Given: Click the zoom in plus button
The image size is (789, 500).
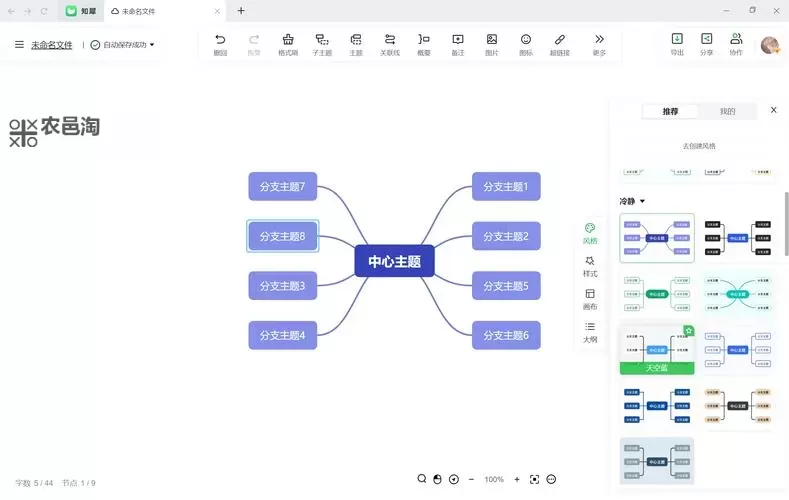Looking at the screenshot, I should (x=517, y=480).
